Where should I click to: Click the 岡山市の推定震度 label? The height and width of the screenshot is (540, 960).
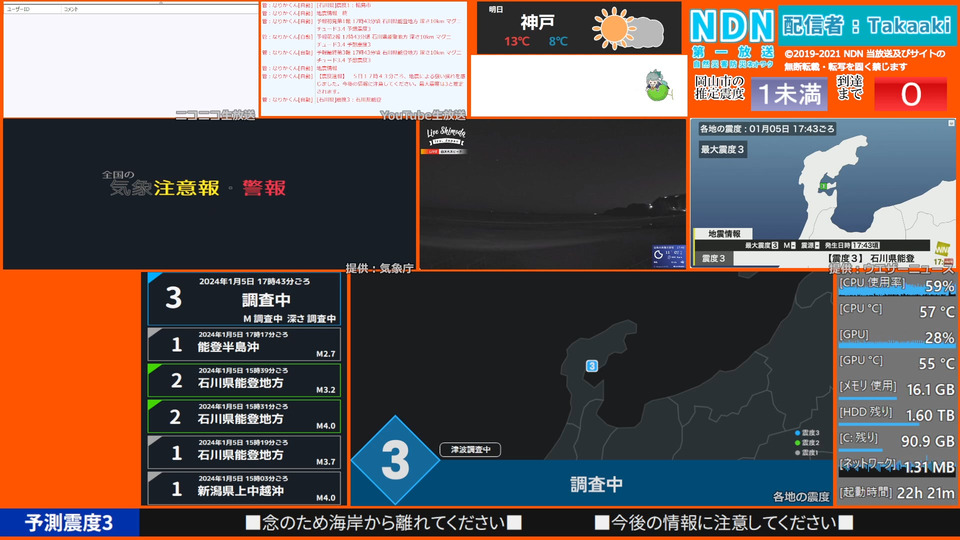point(719,88)
